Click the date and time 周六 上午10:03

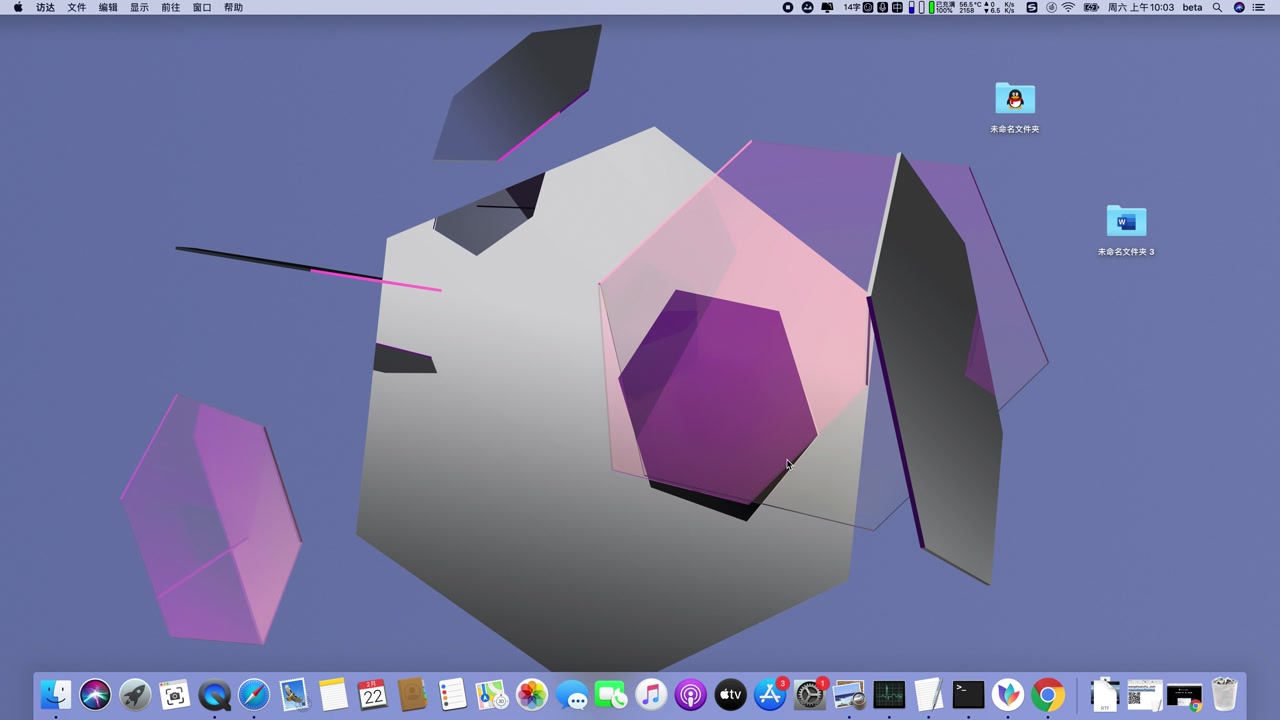tap(1141, 7)
